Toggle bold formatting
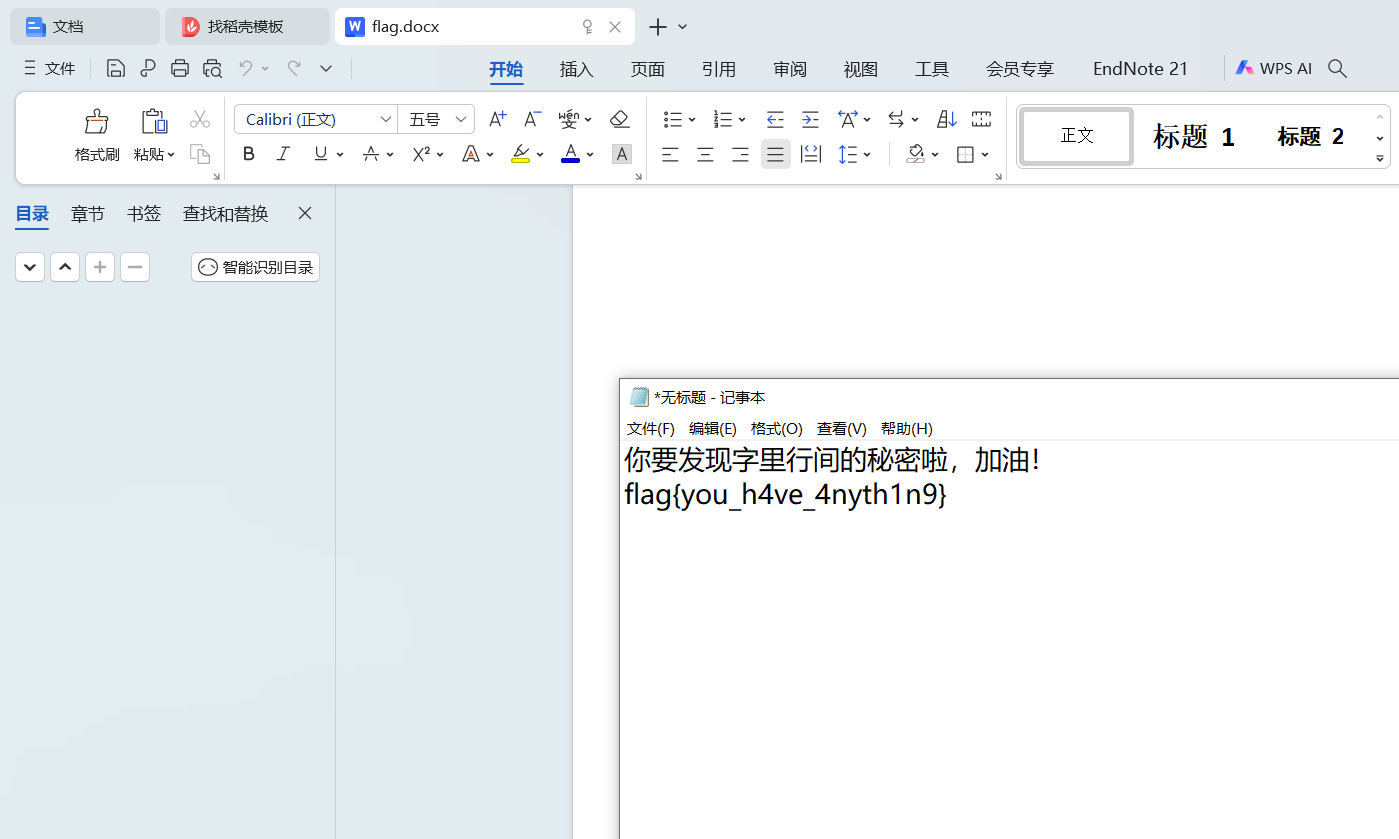Screen dimensions: 1399x839 (249, 154)
